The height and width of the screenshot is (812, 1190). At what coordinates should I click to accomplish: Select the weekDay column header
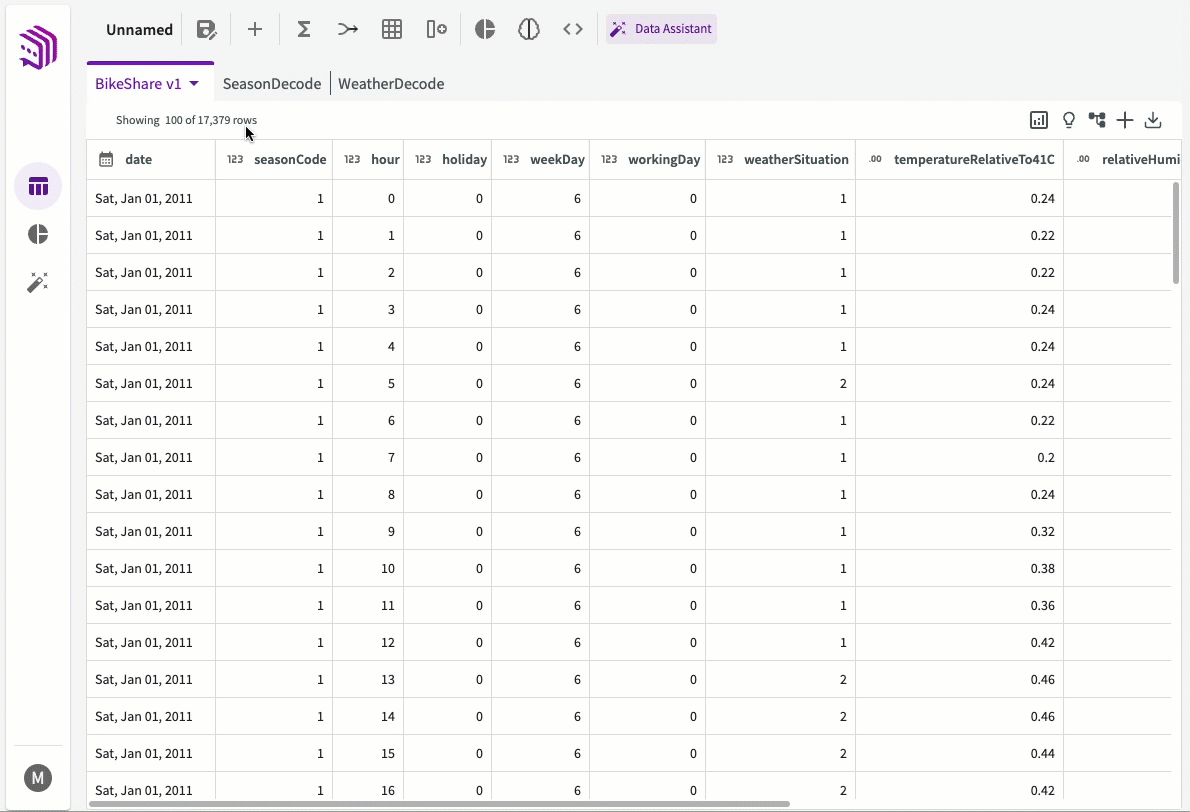pos(540,159)
